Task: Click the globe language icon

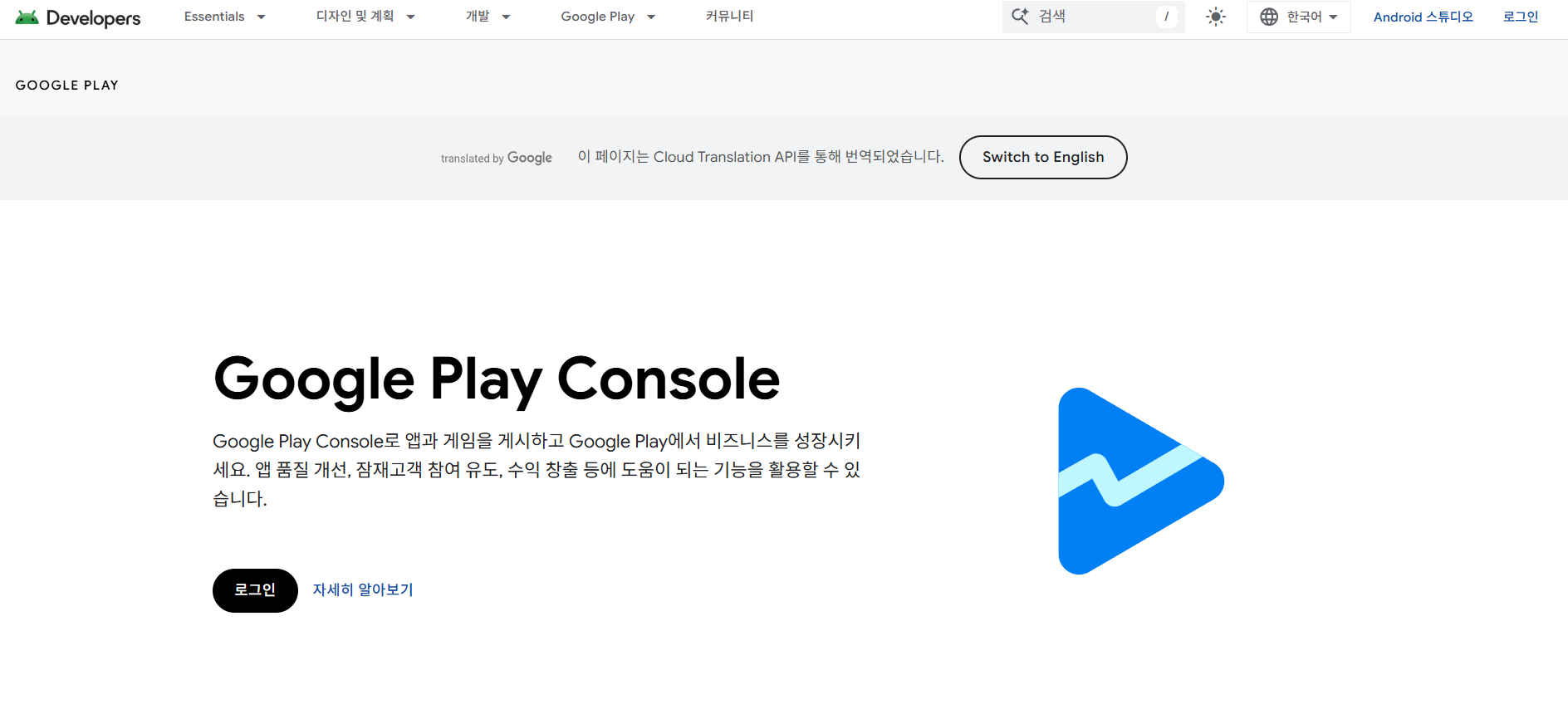Action: pyautogui.click(x=1269, y=17)
